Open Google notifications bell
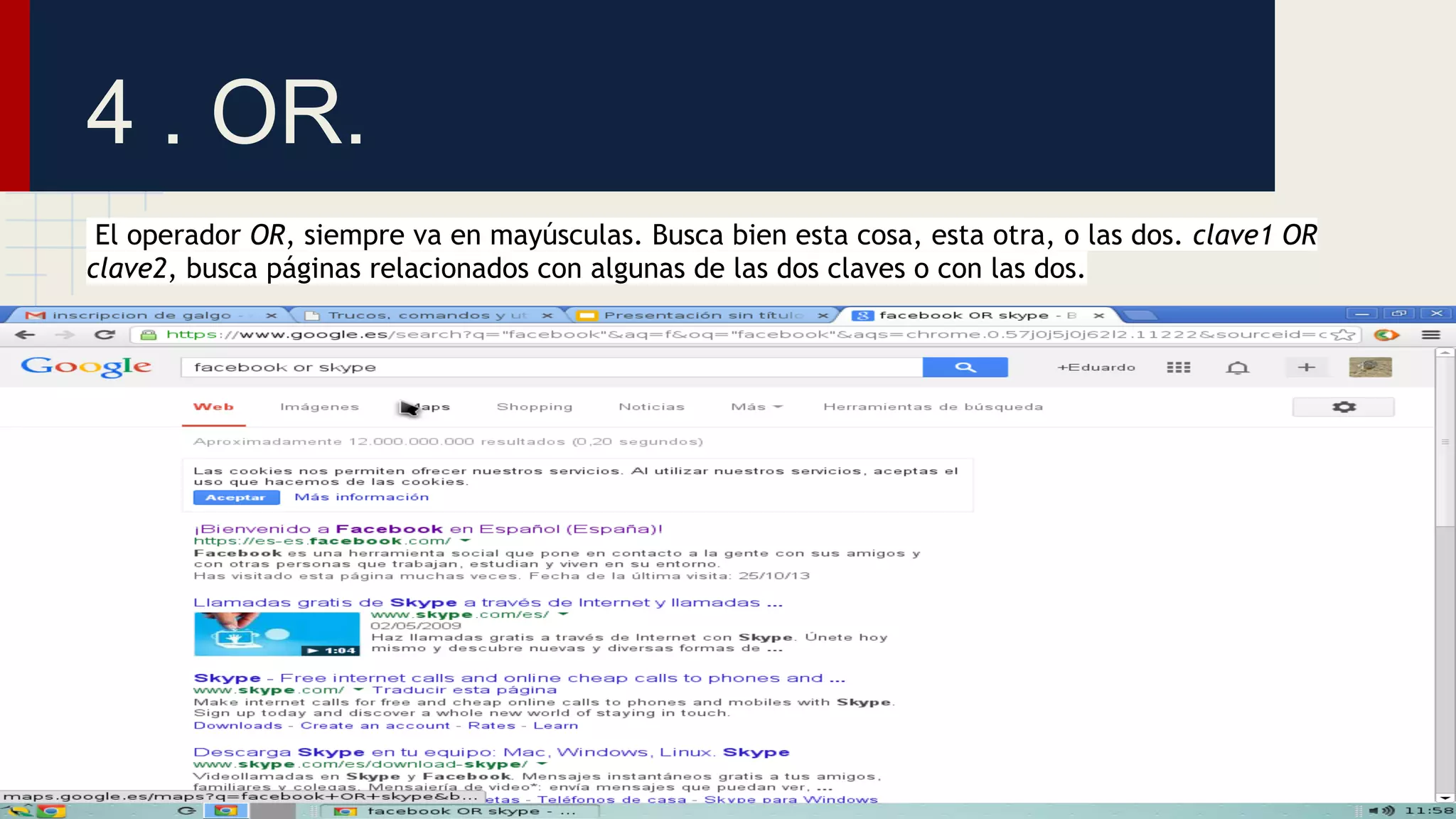The width and height of the screenshot is (1456, 819). [x=1238, y=368]
